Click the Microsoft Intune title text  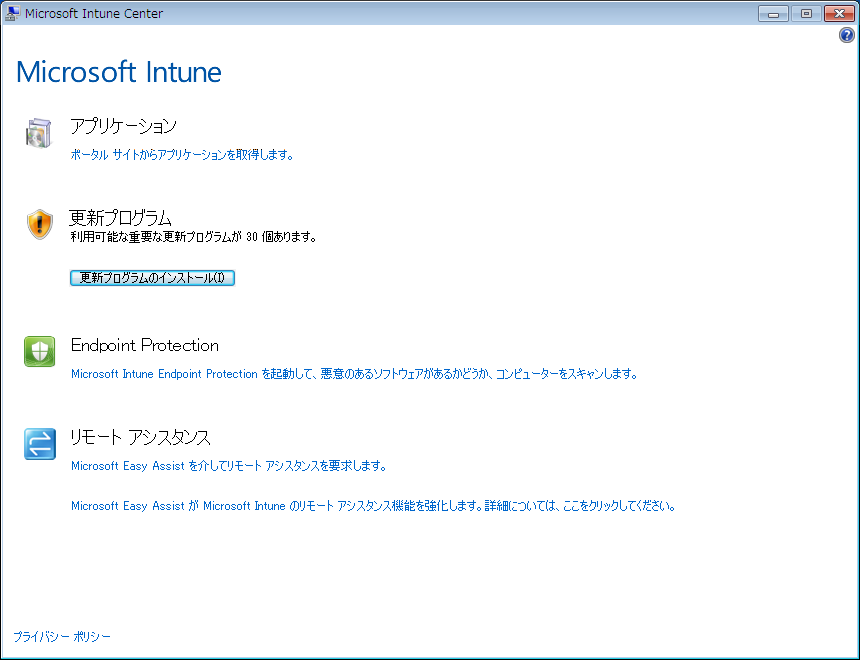(x=119, y=72)
